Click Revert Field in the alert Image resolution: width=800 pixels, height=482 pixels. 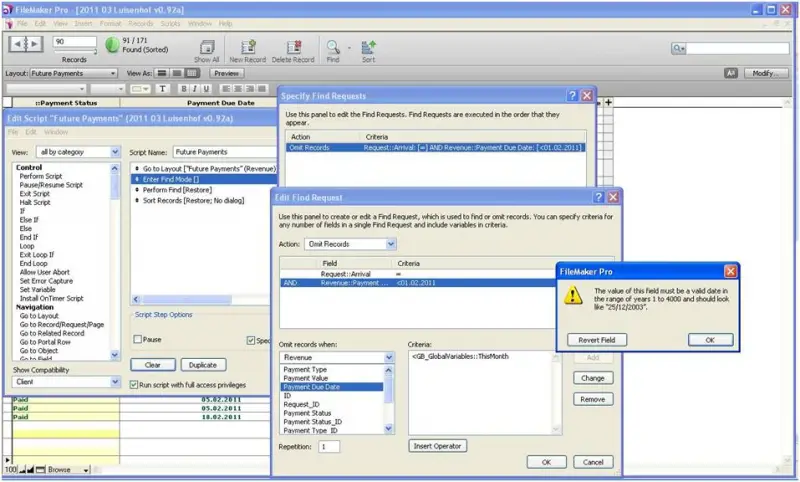(x=596, y=340)
